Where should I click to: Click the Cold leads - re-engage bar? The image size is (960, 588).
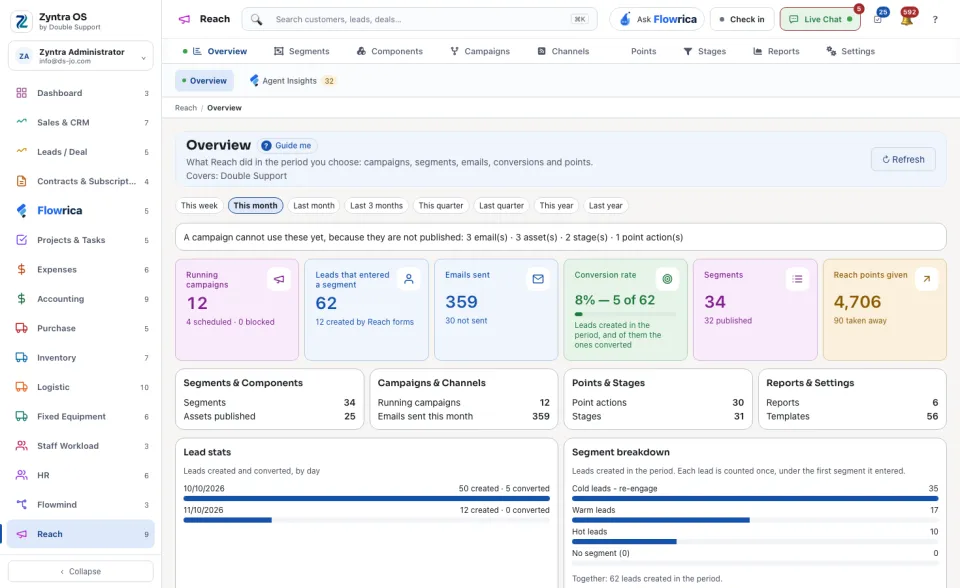coord(755,499)
